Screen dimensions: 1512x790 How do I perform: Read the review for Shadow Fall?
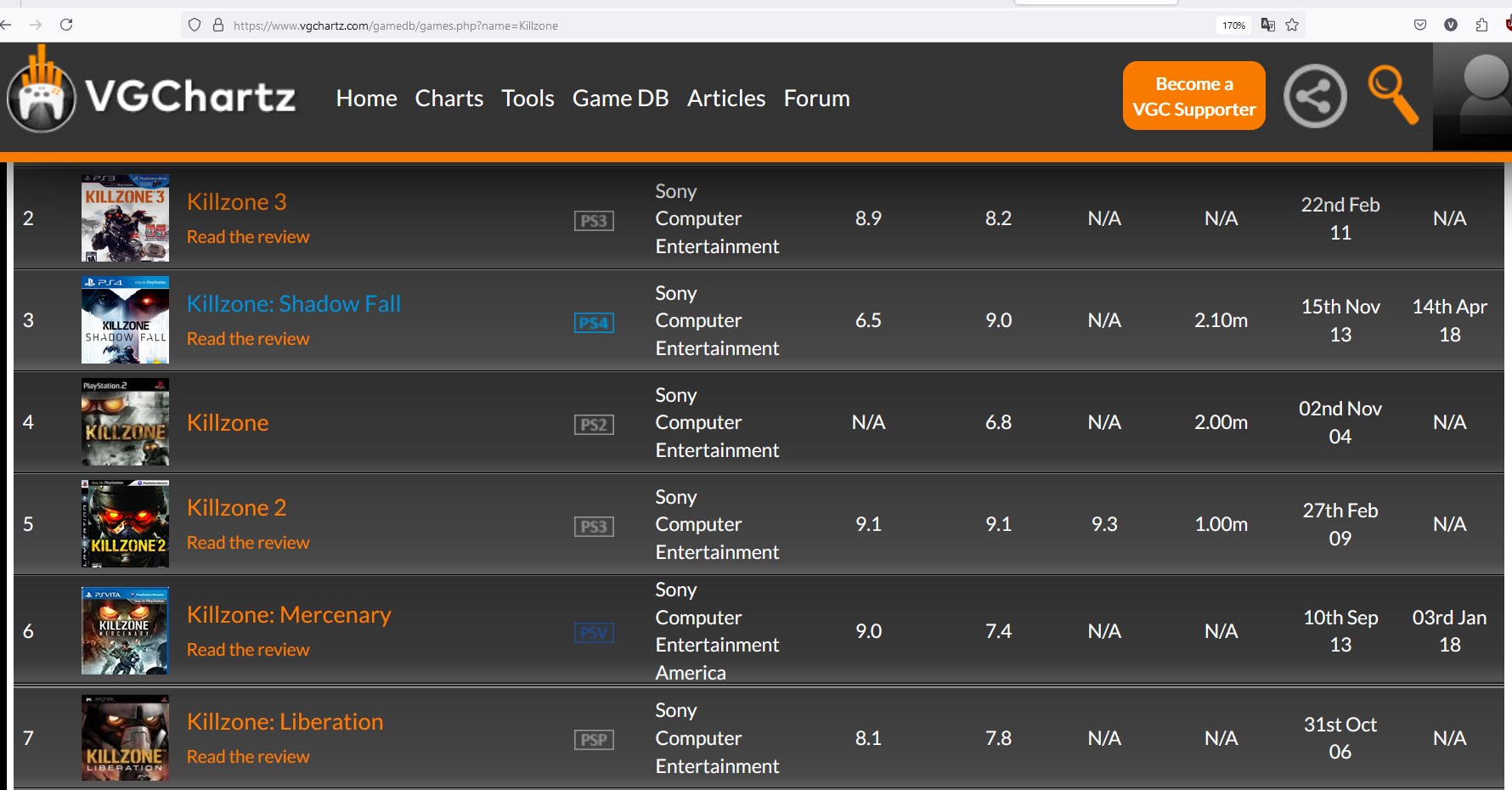[x=248, y=339]
